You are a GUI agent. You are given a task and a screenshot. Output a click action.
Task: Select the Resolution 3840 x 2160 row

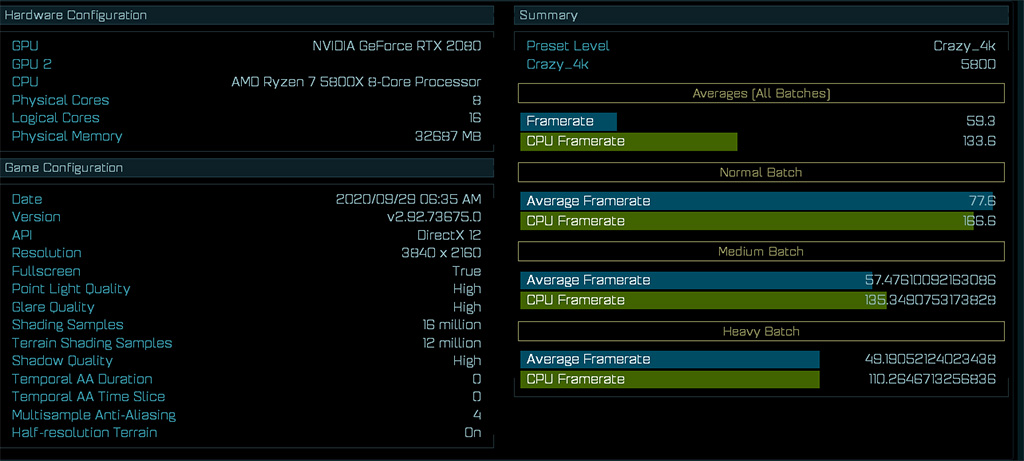coord(247,253)
